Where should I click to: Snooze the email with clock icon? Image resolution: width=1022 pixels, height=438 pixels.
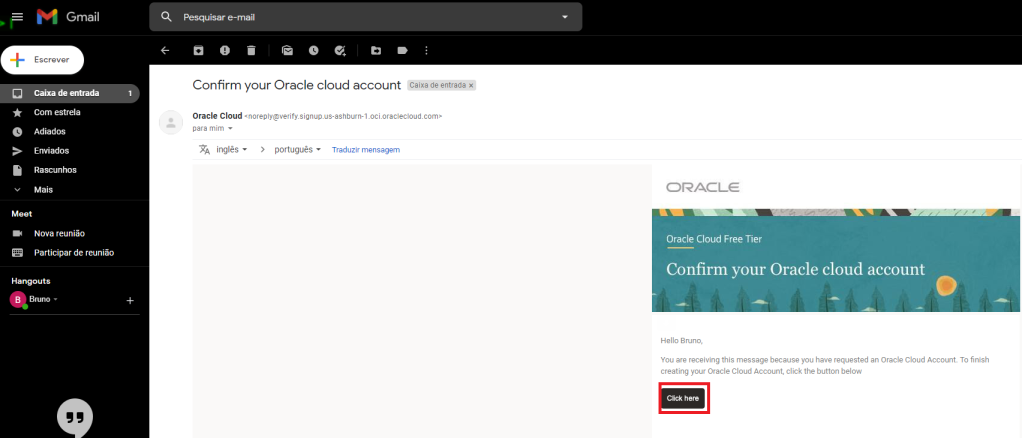[x=314, y=50]
